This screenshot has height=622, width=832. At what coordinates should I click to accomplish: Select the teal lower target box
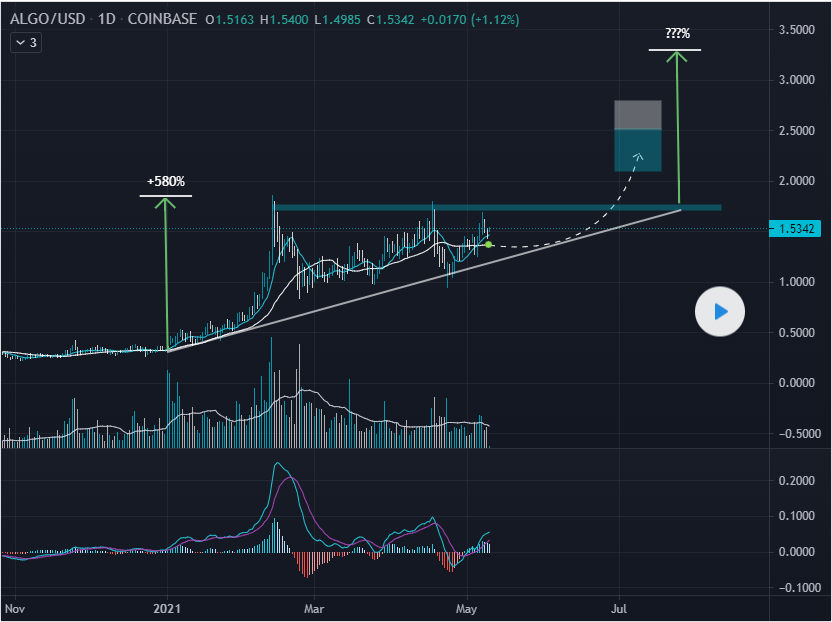tap(637, 150)
